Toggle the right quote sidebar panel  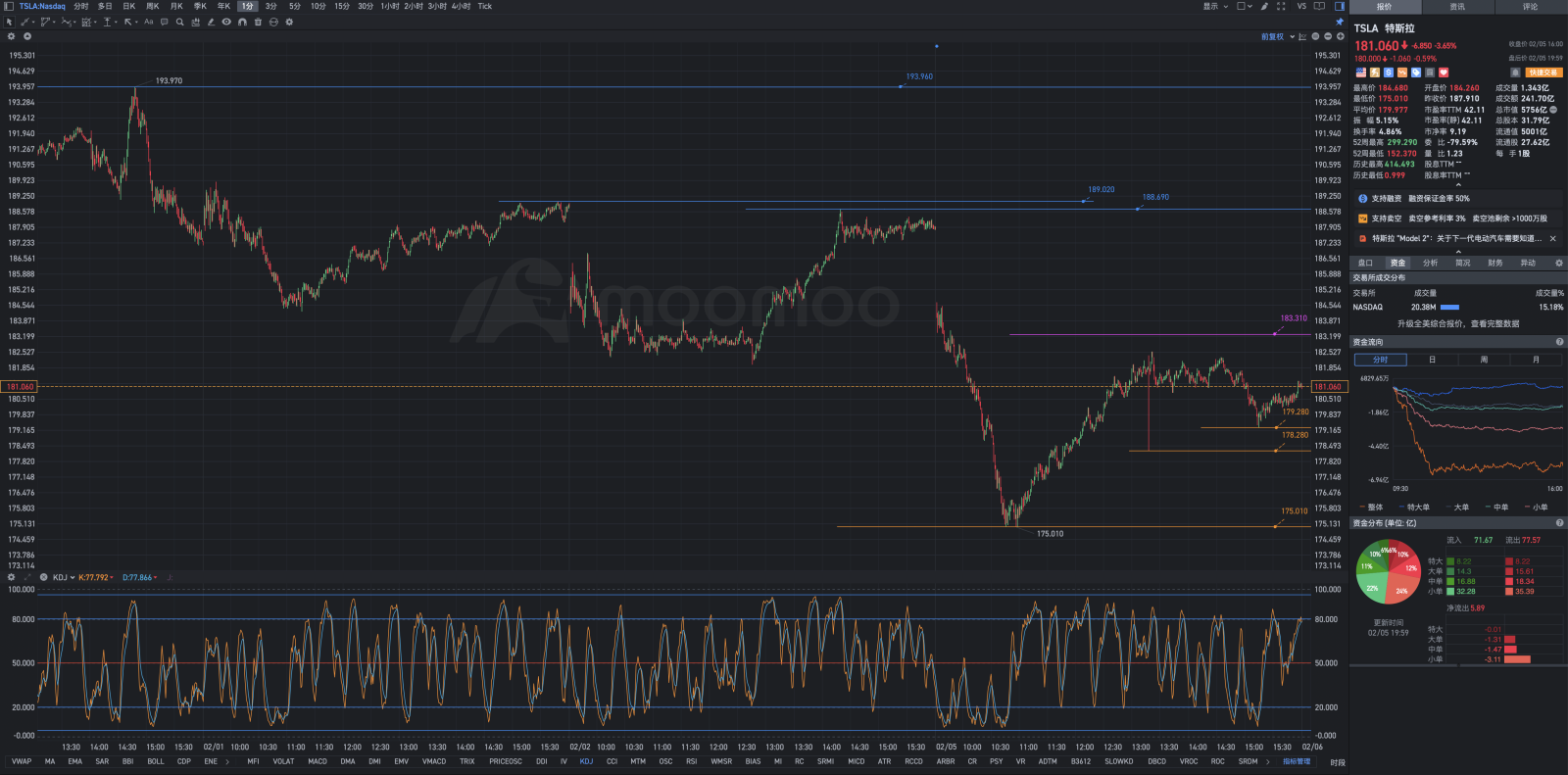click(1340, 6)
